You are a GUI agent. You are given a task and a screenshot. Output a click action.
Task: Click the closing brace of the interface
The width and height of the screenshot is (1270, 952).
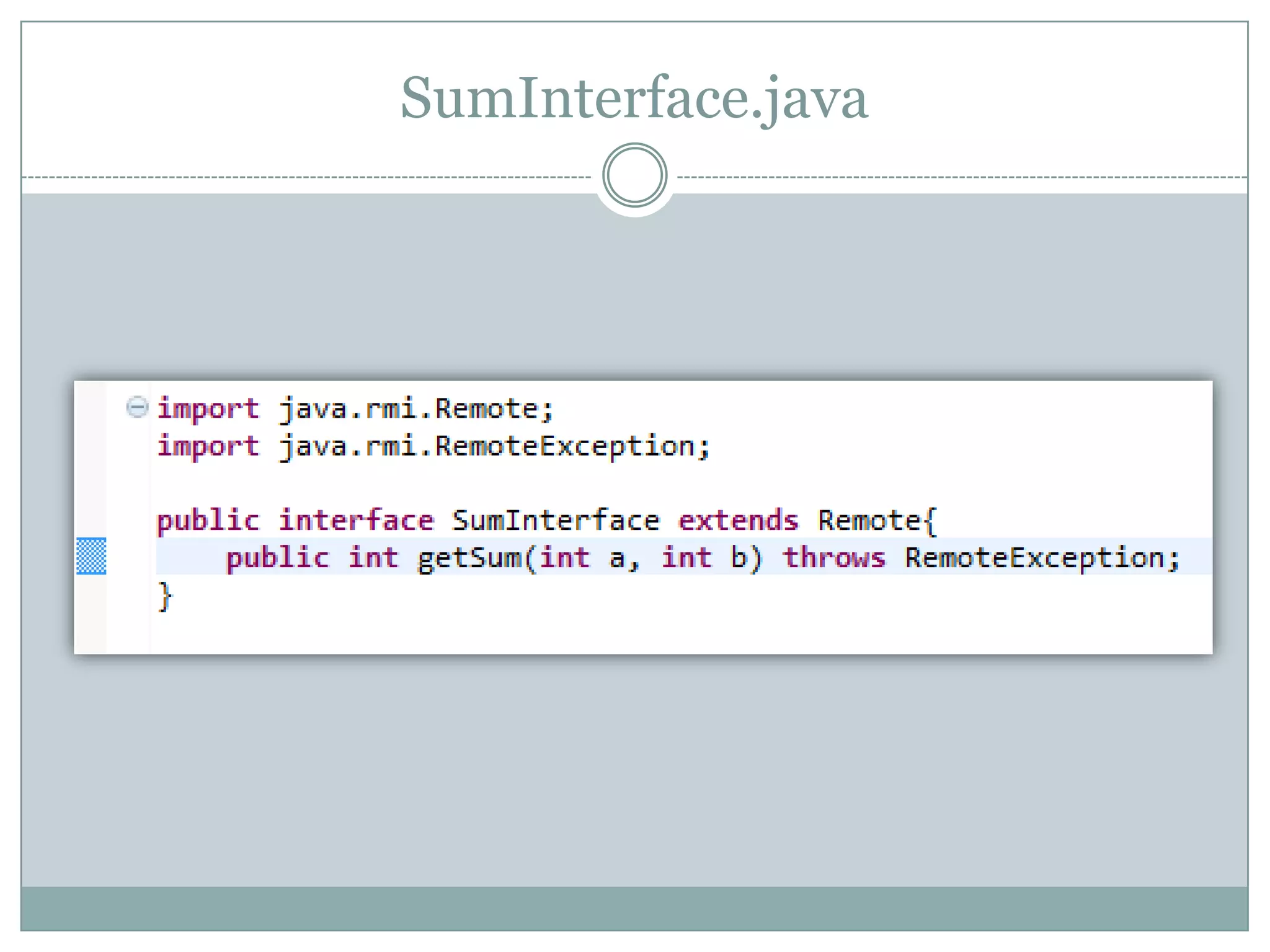[164, 596]
